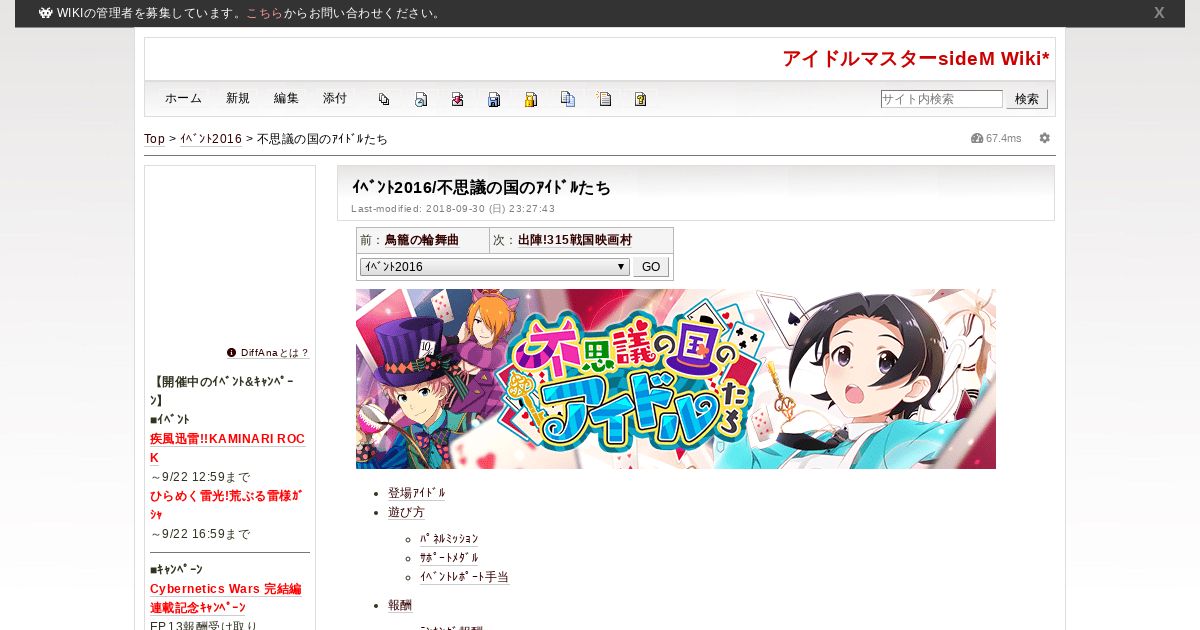This screenshot has height=630, width=1200.
Task: Go to Top in breadcrumb
Action: 154,139
